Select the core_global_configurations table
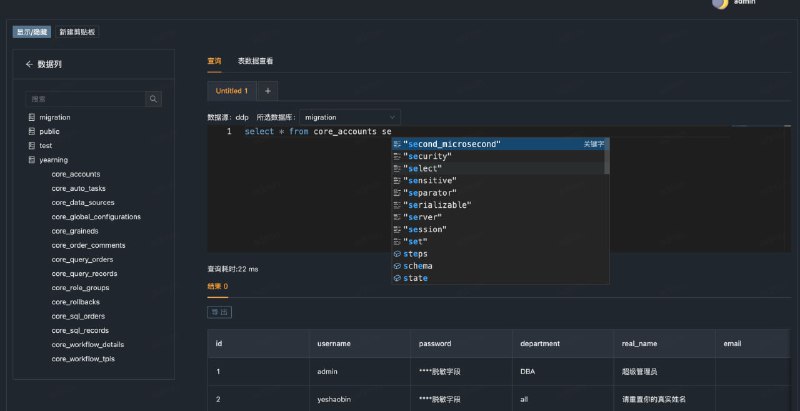Image resolution: width=800 pixels, height=411 pixels. tap(96, 217)
